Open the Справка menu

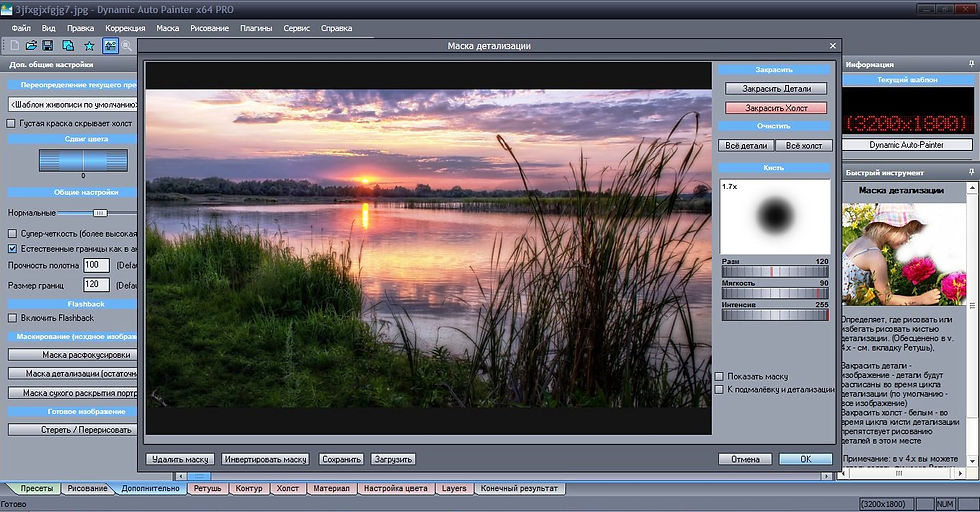tap(336, 28)
